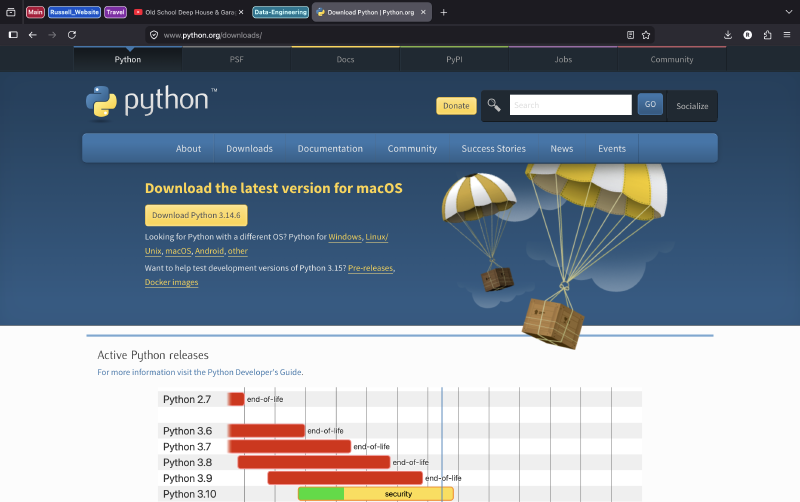Follow the Windows link
800x502 pixels.
coord(345,237)
